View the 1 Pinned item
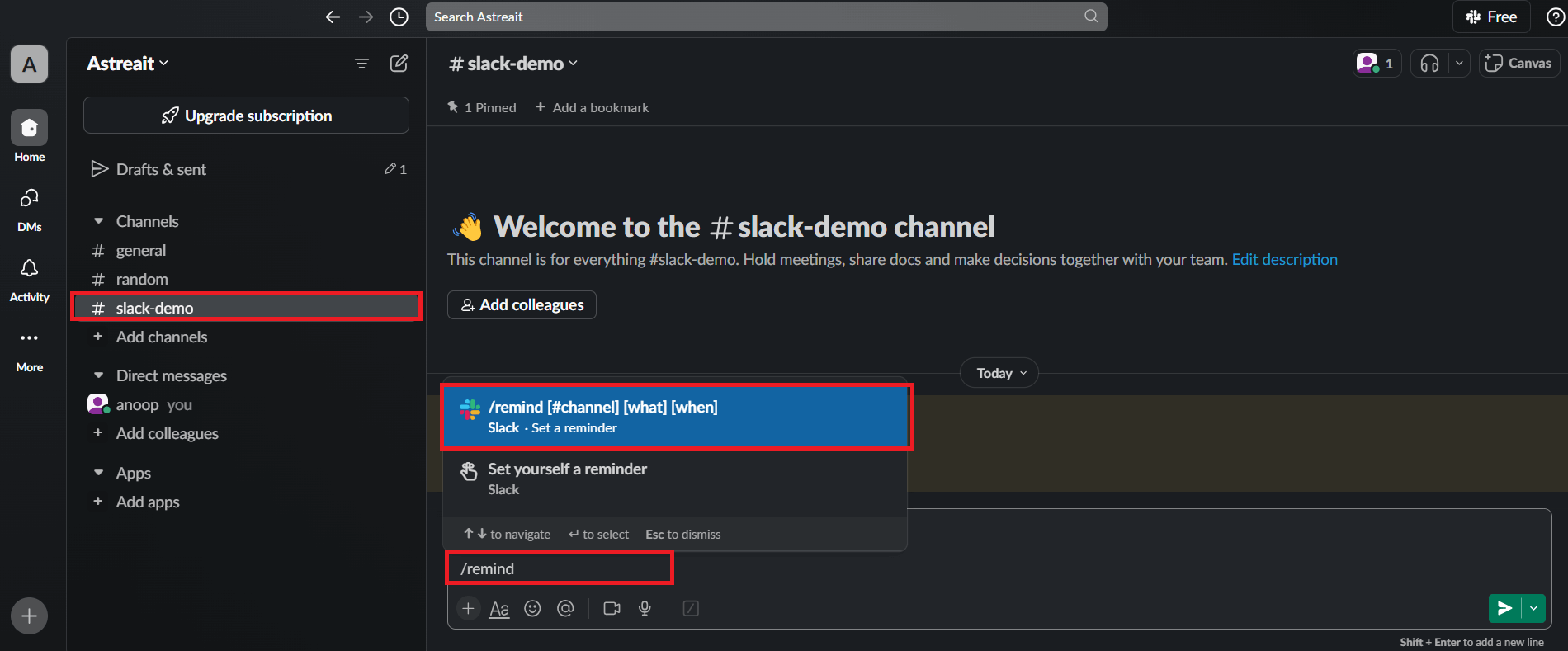The width and height of the screenshot is (1568, 651). click(482, 107)
